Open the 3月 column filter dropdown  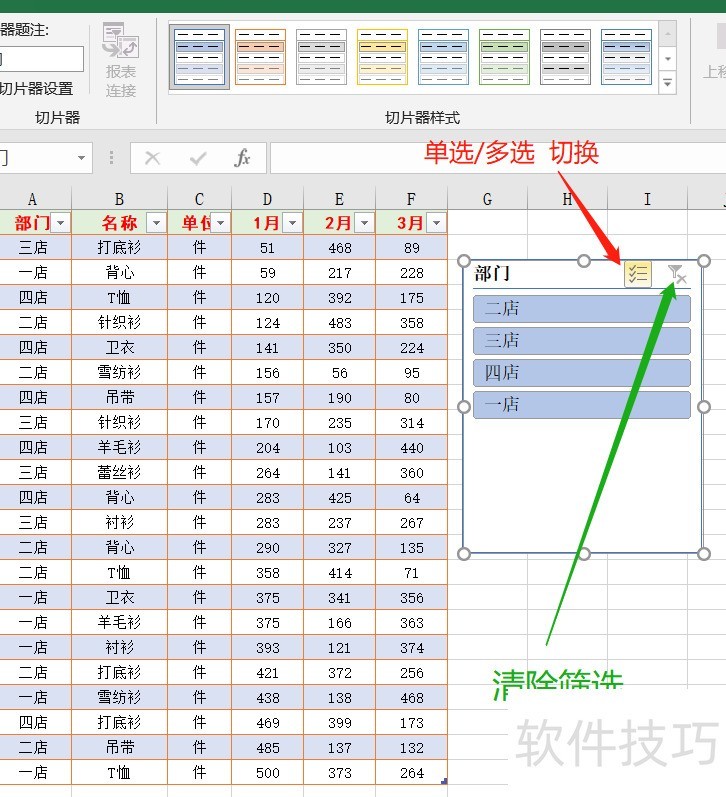coord(437,223)
